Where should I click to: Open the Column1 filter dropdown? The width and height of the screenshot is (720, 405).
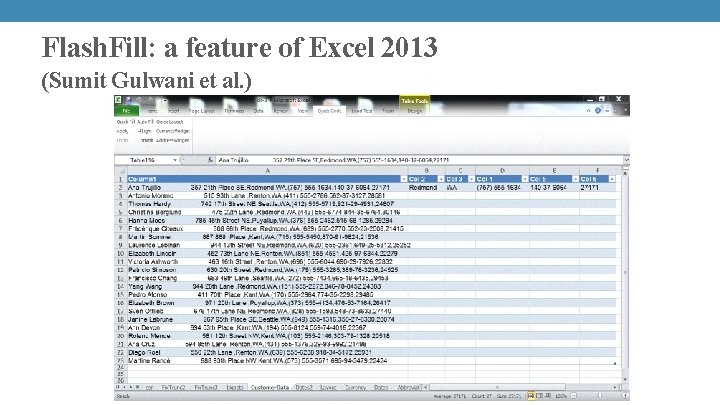[x=404, y=179]
